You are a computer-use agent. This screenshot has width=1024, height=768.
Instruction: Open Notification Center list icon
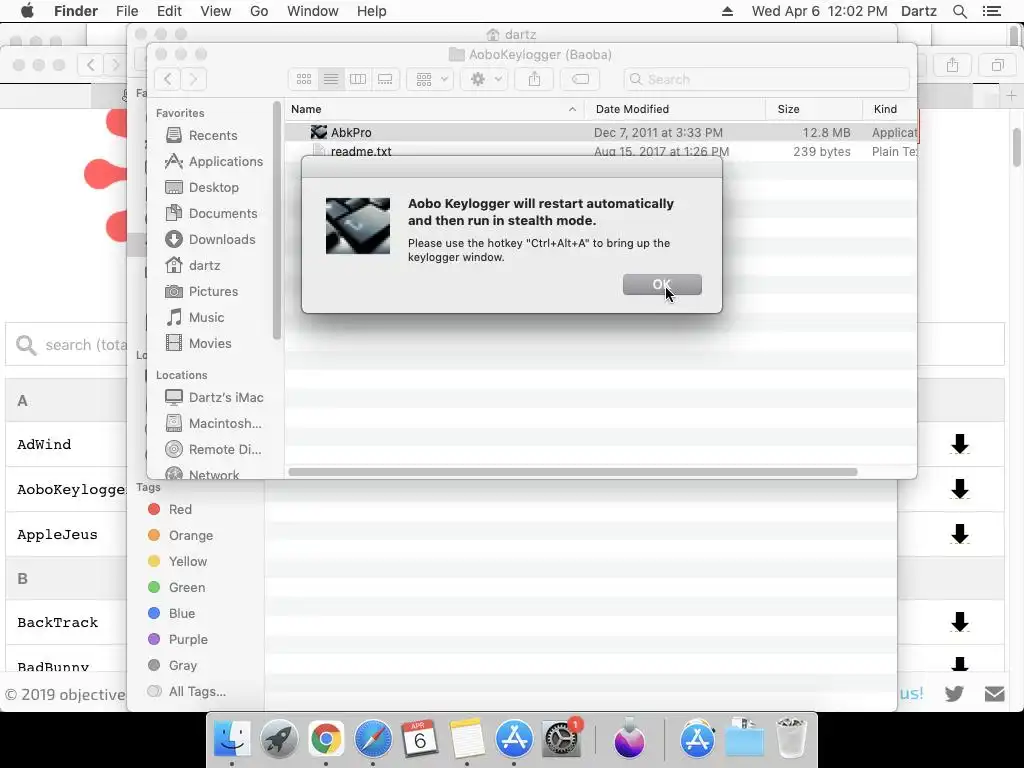point(991,11)
